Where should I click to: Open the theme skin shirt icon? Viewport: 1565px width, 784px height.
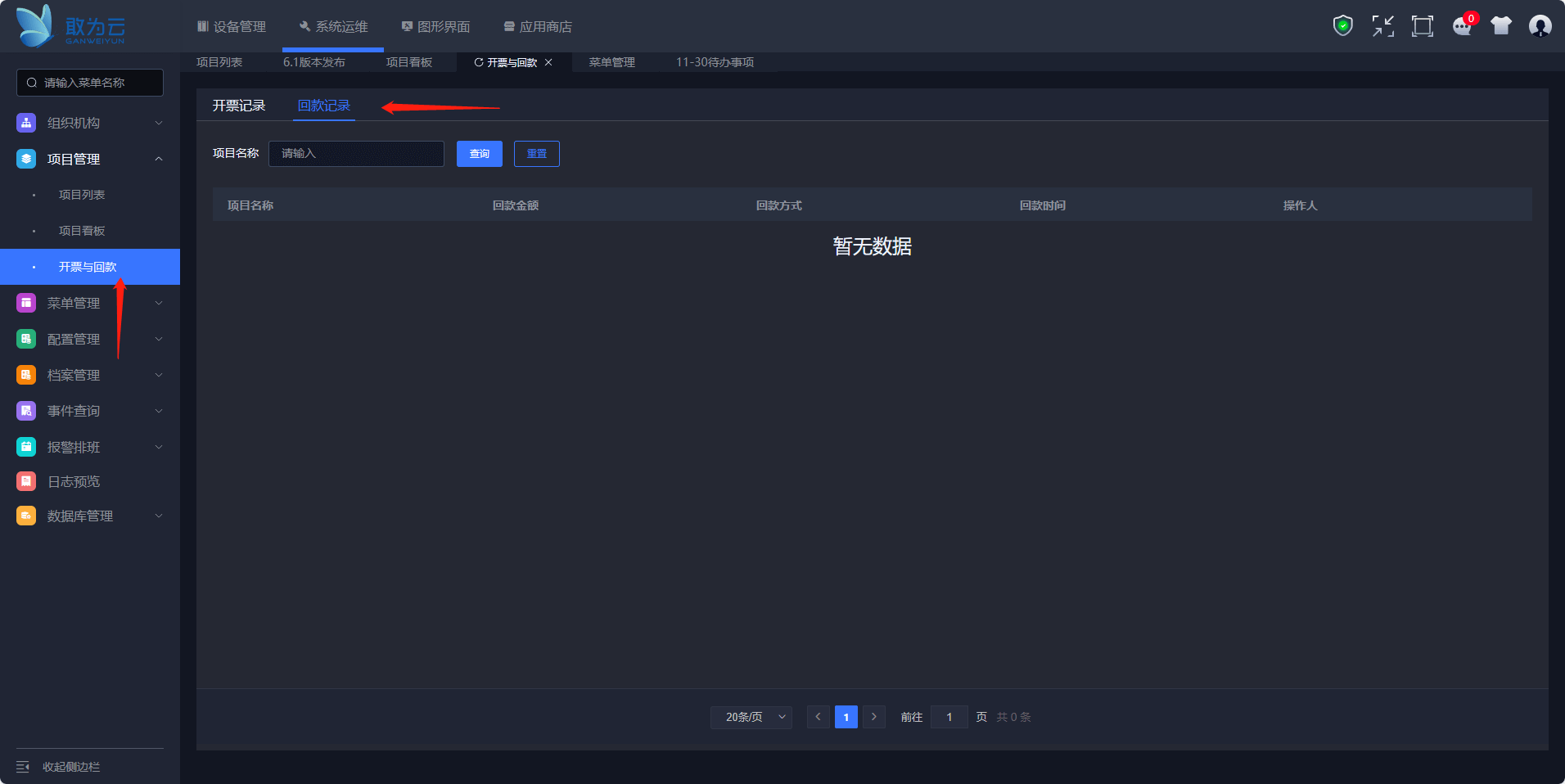point(1501,26)
